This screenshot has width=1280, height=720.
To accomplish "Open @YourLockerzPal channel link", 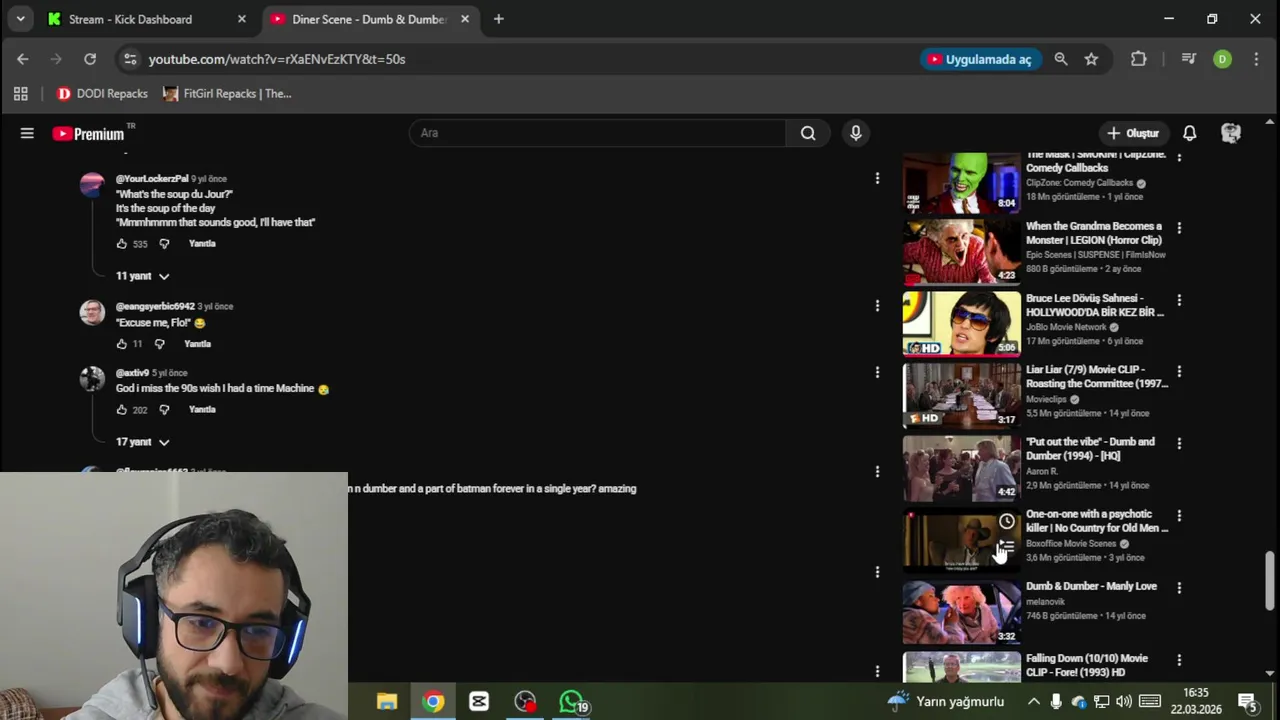I will (152, 179).
